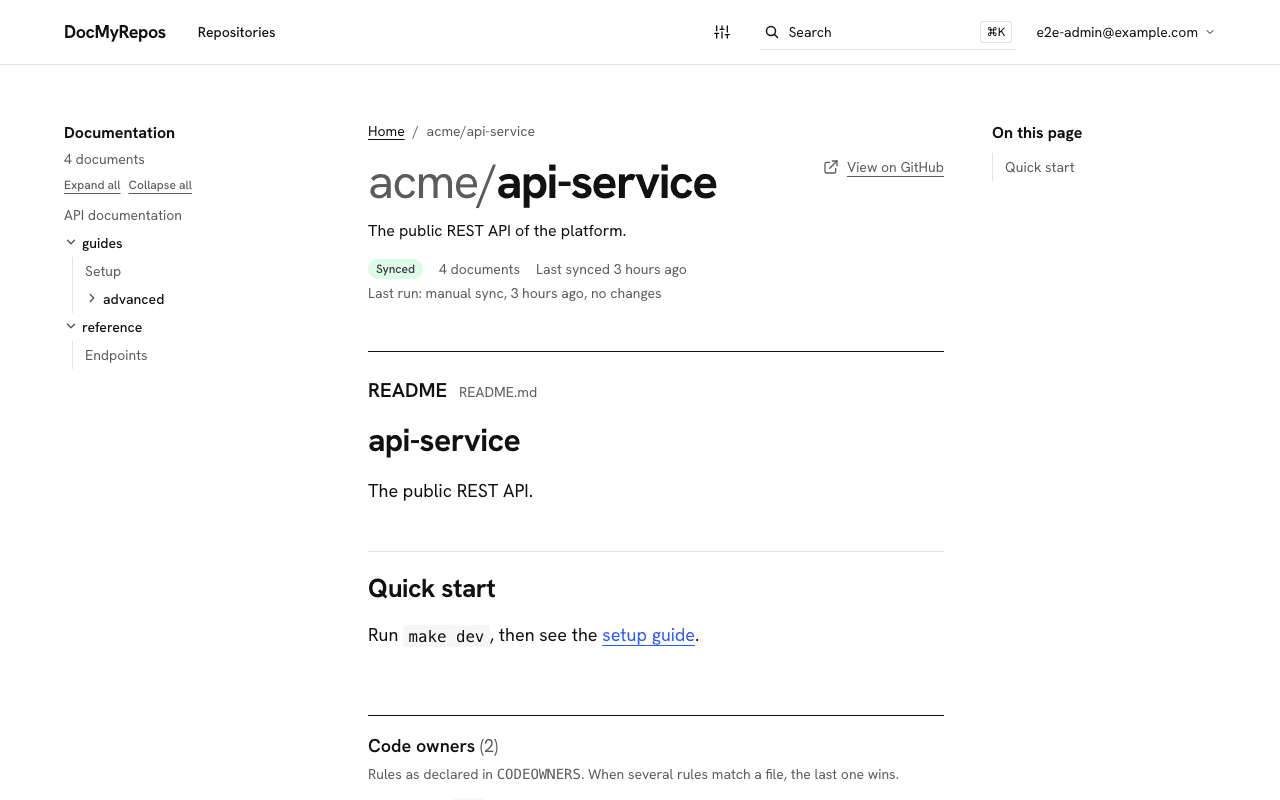Open the API documentation sidebar entry
Image resolution: width=1280 pixels, height=800 pixels.
click(123, 215)
